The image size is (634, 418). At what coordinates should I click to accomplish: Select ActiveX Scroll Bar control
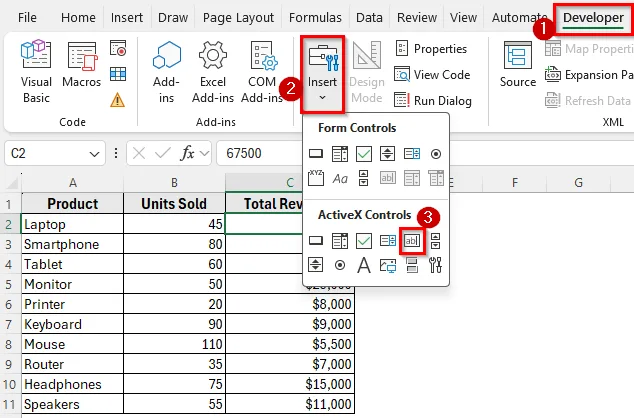click(435, 241)
